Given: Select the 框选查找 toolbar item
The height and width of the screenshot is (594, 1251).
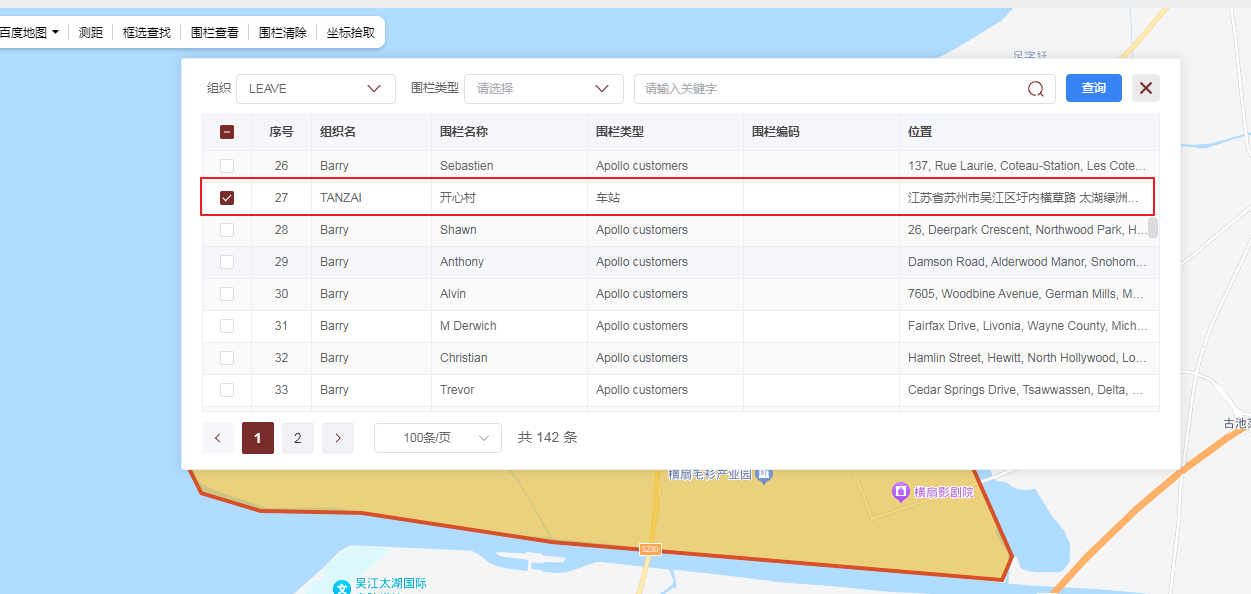Looking at the screenshot, I should click(147, 32).
